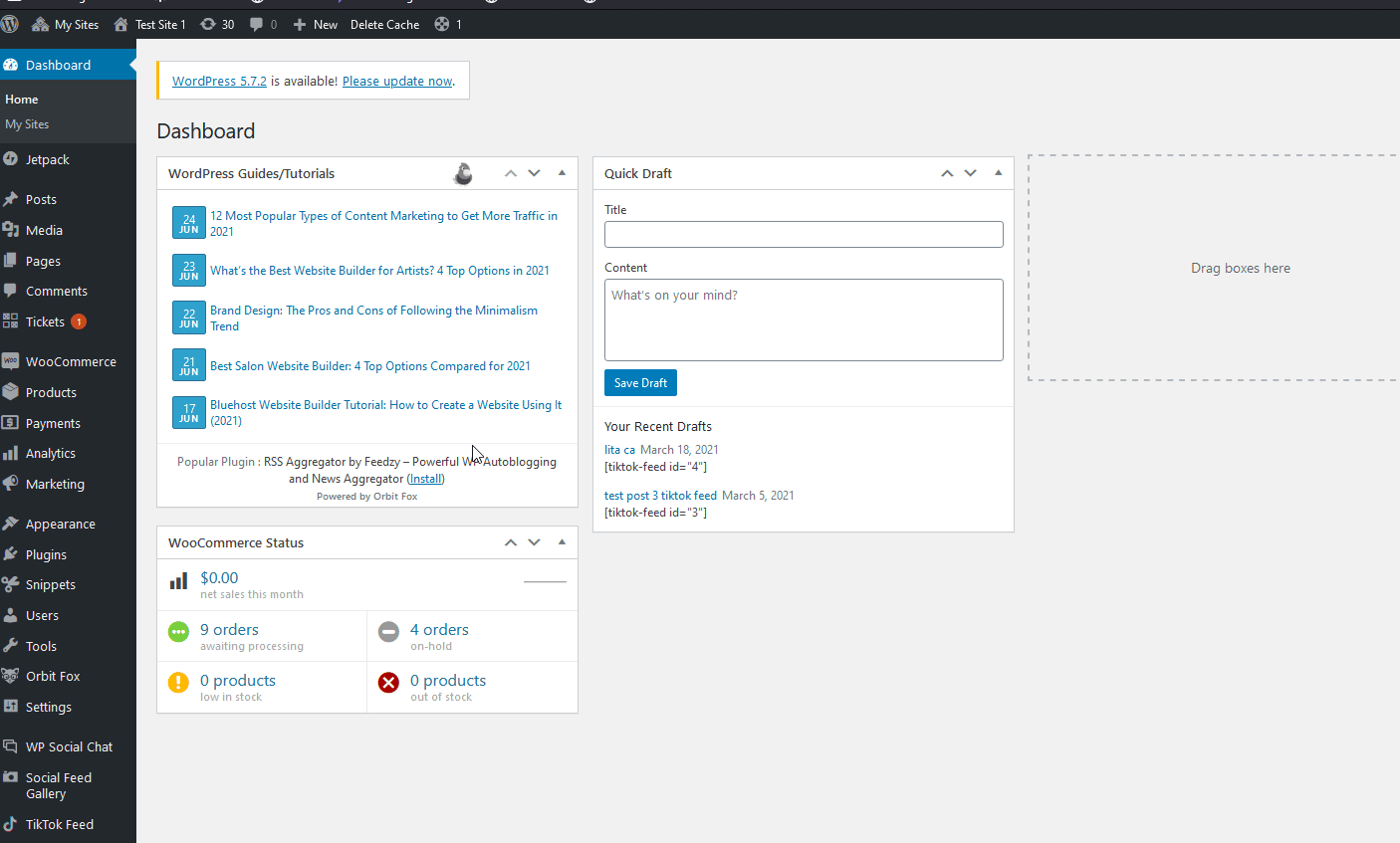Image resolution: width=1400 pixels, height=843 pixels.
Task: Open Tickets sidebar menu
Action: pos(68,321)
